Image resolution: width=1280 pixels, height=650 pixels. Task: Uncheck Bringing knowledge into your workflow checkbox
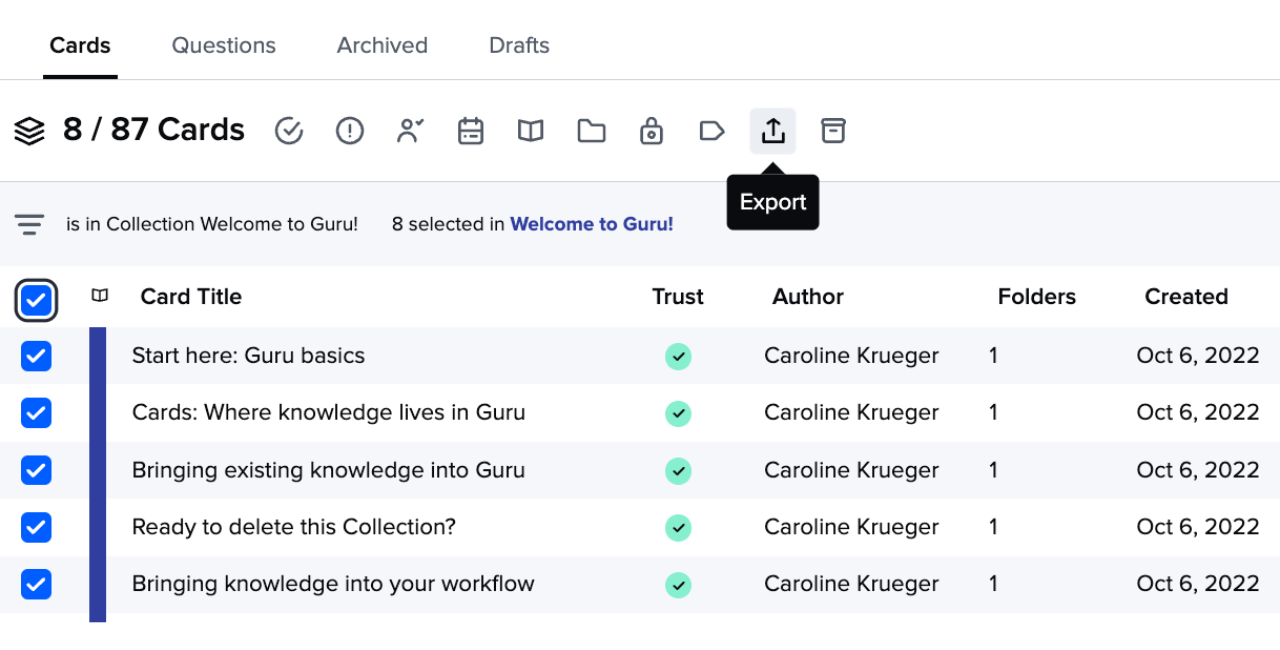click(x=36, y=584)
